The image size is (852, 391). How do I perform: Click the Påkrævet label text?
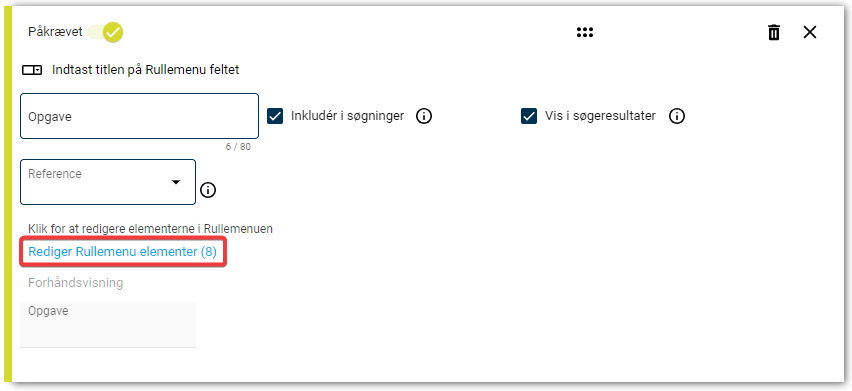(x=55, y=32)
